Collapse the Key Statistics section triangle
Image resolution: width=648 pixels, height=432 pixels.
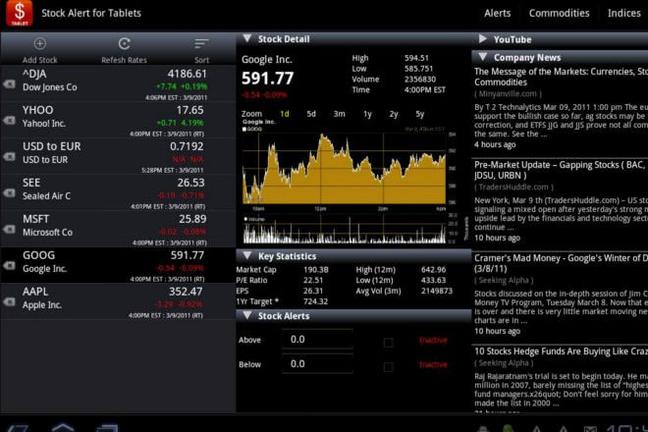247,255
